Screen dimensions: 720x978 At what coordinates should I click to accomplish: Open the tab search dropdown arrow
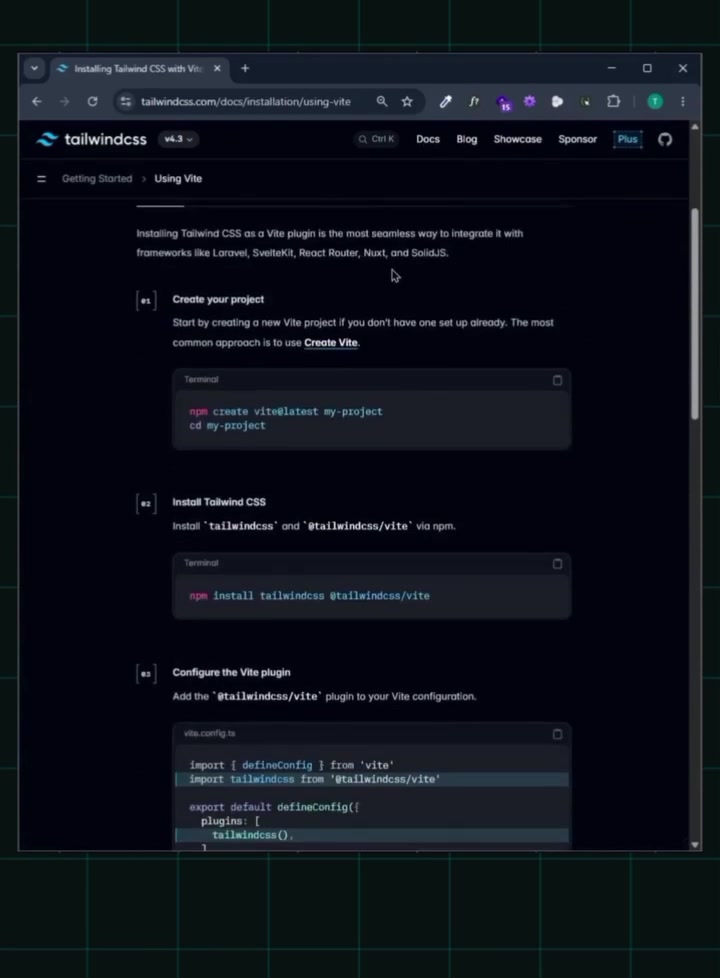[x=34, y=68]
